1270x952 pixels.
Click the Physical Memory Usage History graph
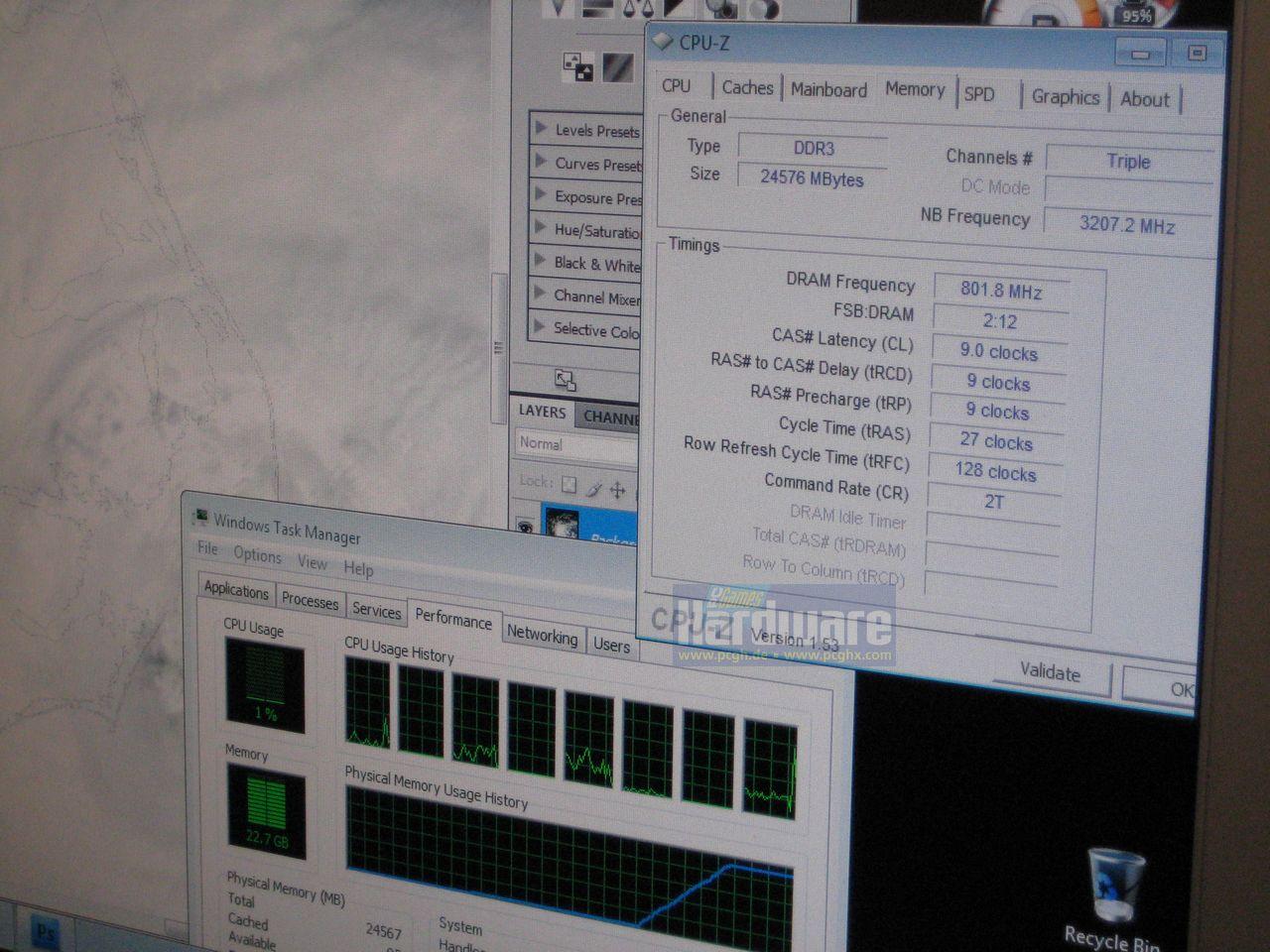(x=570, y=861)
